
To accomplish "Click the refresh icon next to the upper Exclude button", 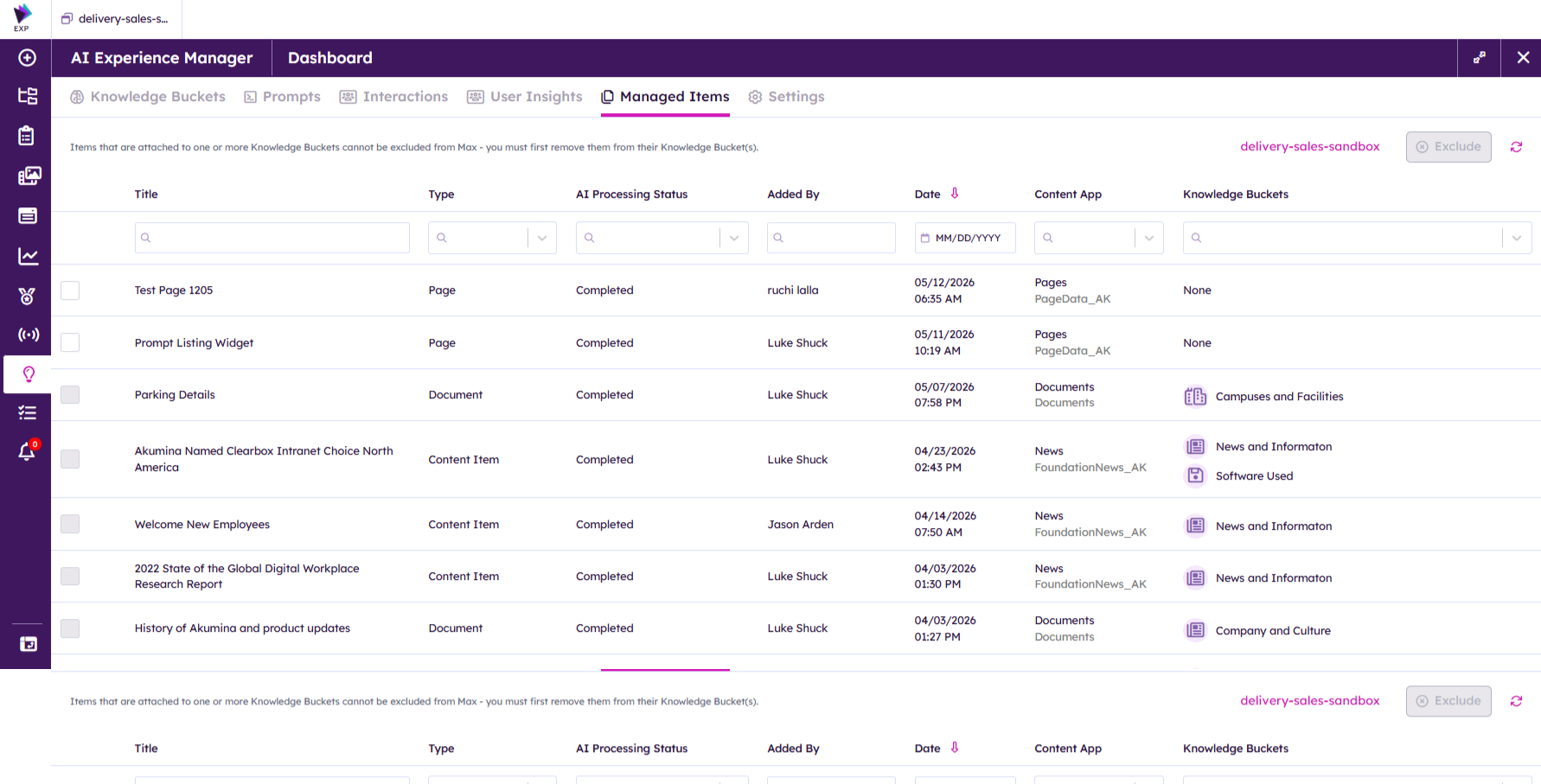I will click(1516, 147).
